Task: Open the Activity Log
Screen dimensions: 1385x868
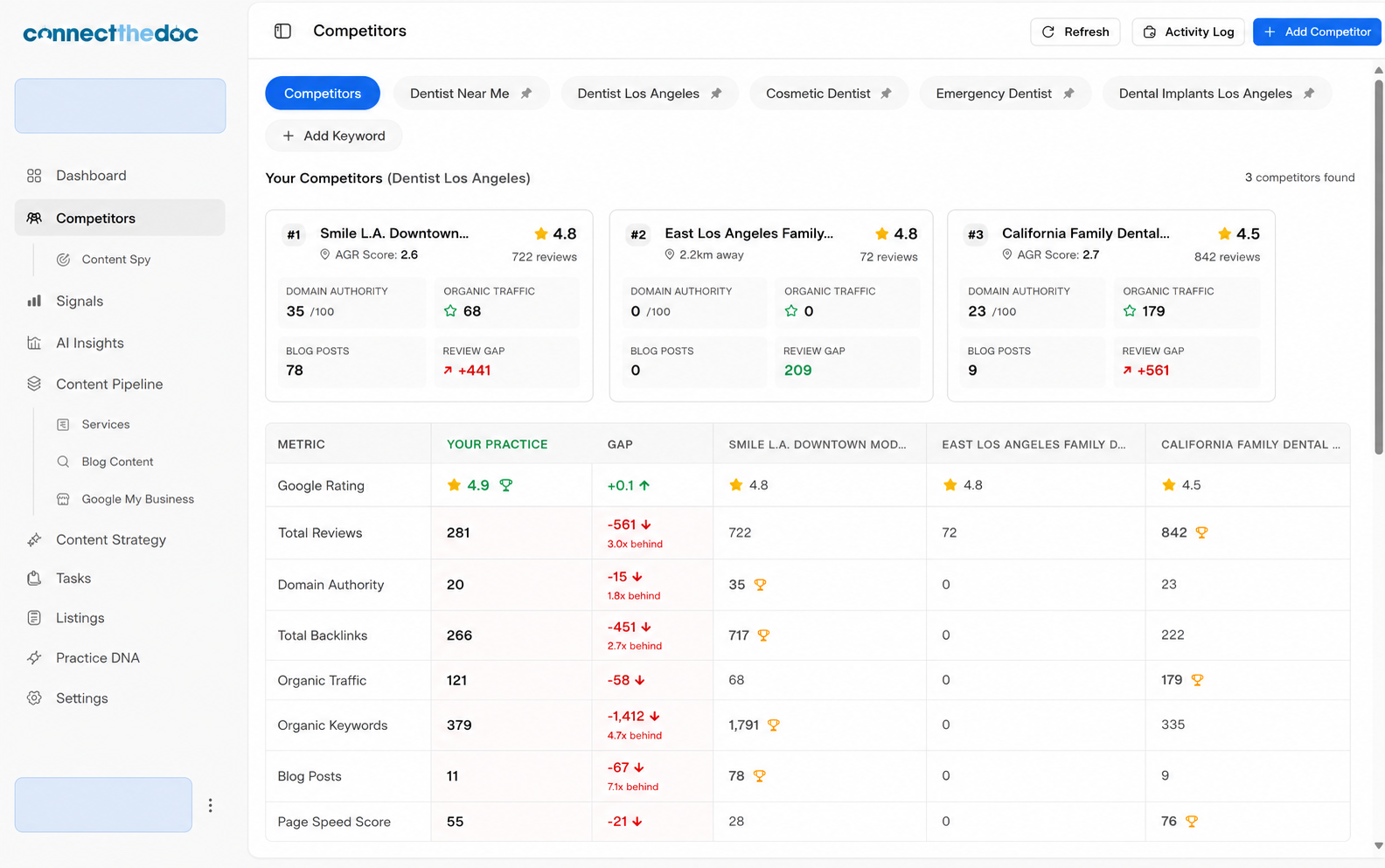Action: click(1189, 31)
